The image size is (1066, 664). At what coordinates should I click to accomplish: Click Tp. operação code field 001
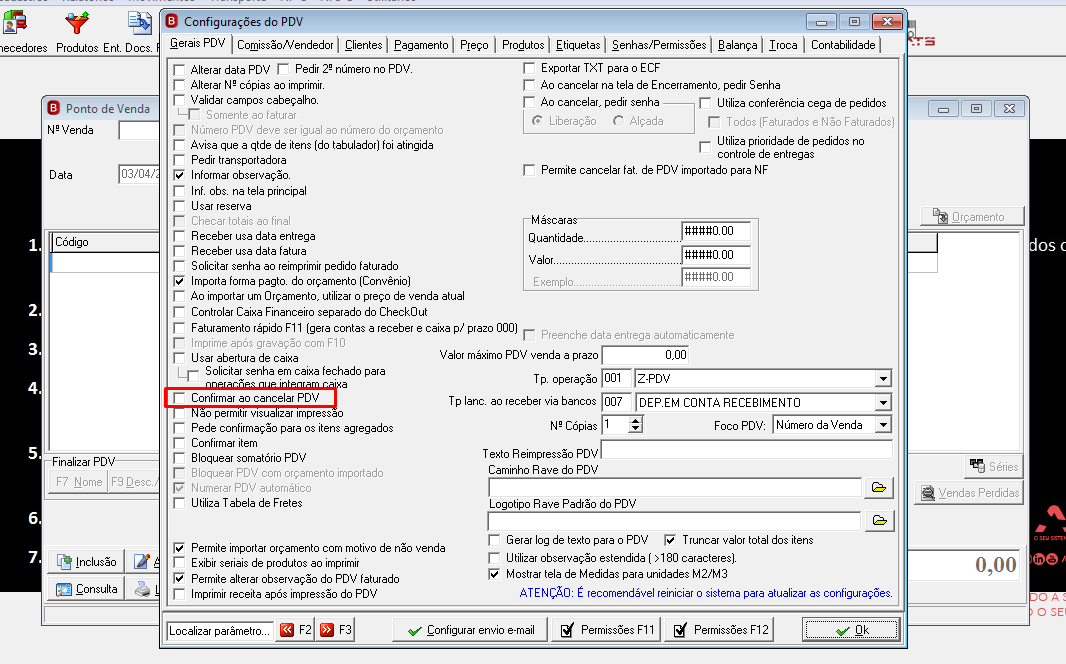616,379
